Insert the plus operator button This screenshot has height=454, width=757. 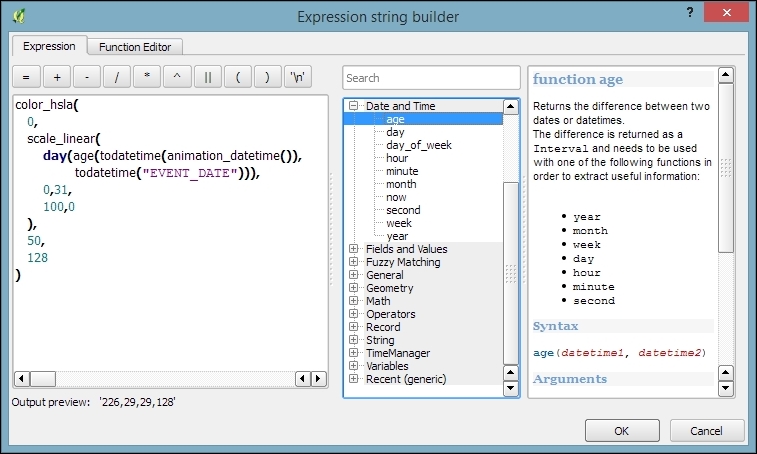[x=57, y=77]
